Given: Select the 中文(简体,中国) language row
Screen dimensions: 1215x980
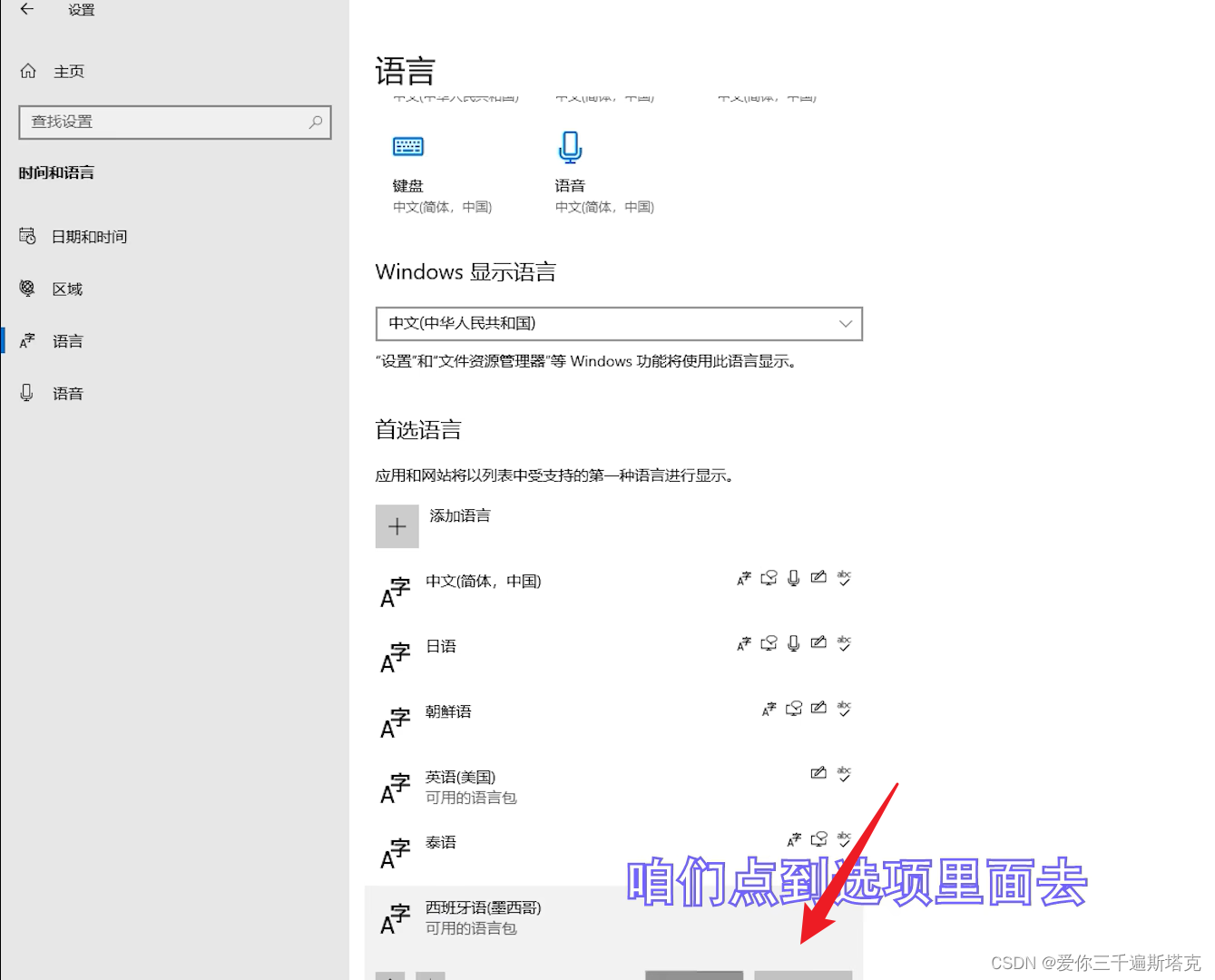Looking at the screenshot, I should click(613, 591).
